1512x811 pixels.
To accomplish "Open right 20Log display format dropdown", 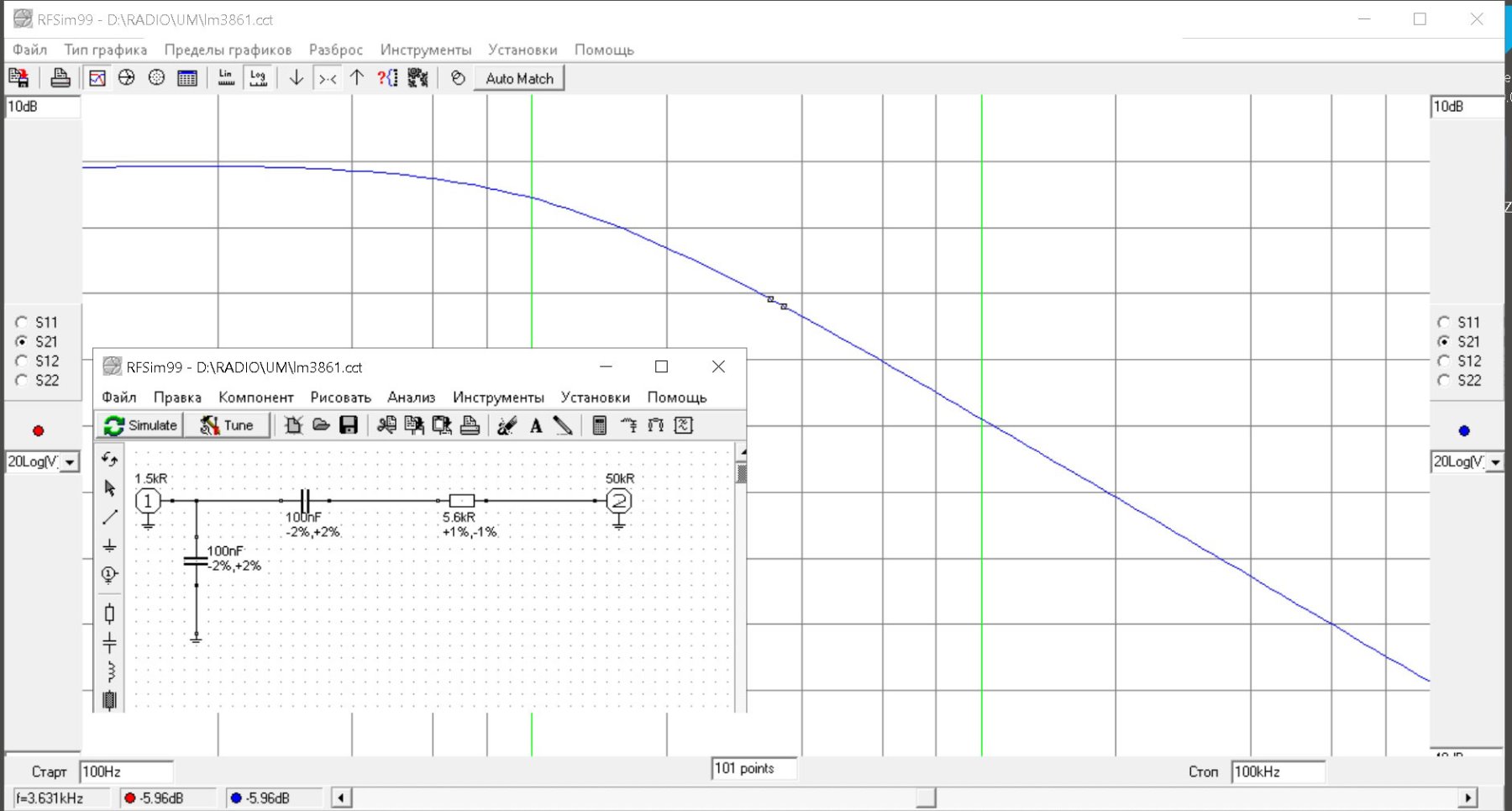I will point(1495,462).
